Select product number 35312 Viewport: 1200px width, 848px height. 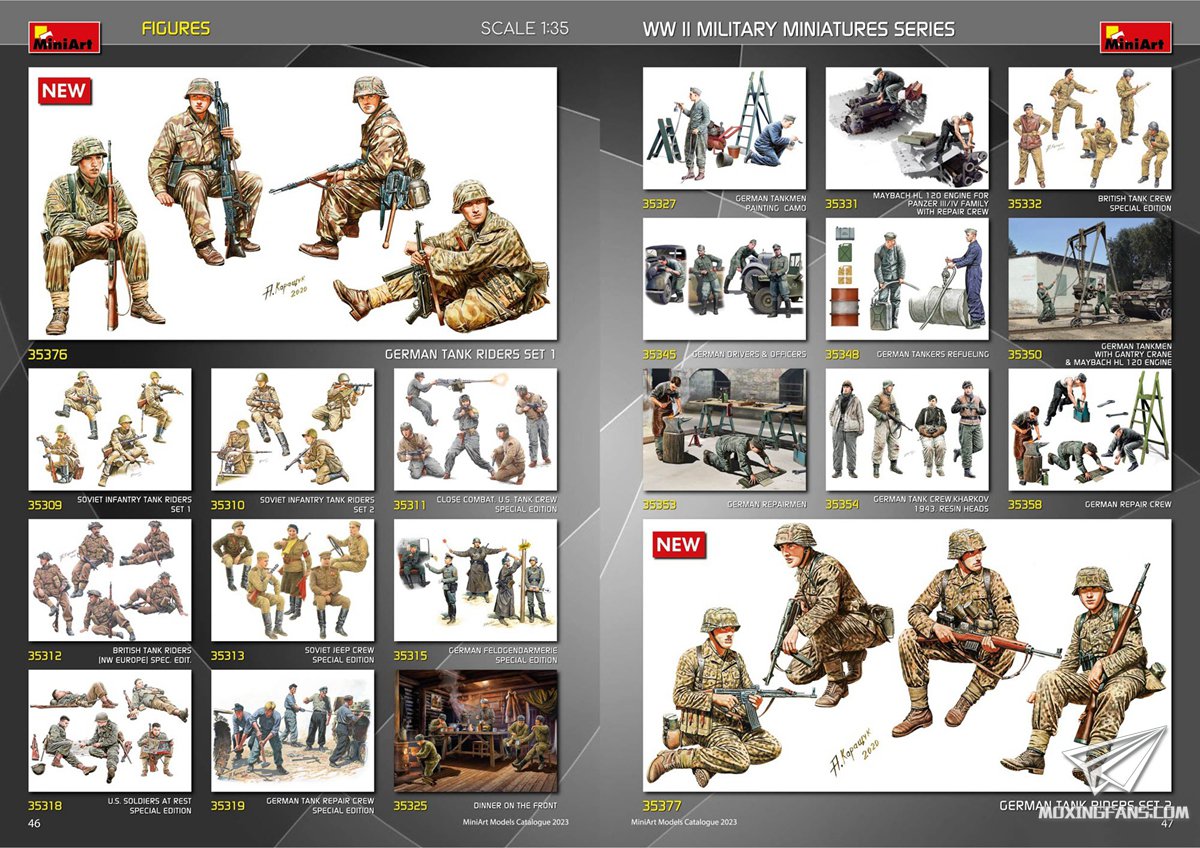click(45, 656)
